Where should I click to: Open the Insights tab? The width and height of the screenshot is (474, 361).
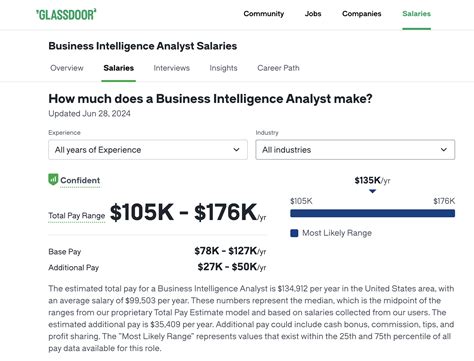pyautogui.click(x=223, y=68)
